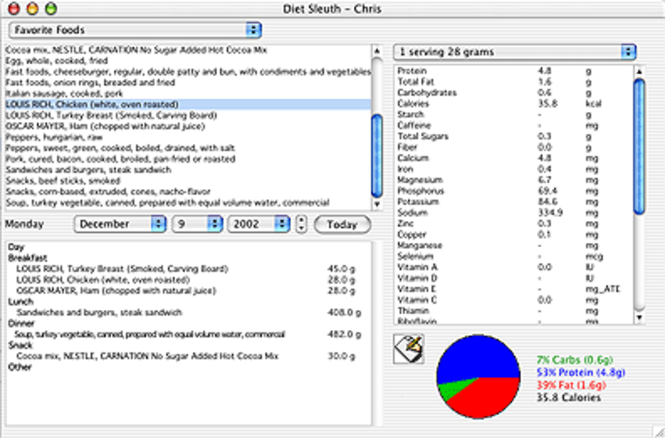The width and height of the screenshot is (665, 438).
Task: Click the nutrient list scroll down arrow
Action: click(639, 317)
